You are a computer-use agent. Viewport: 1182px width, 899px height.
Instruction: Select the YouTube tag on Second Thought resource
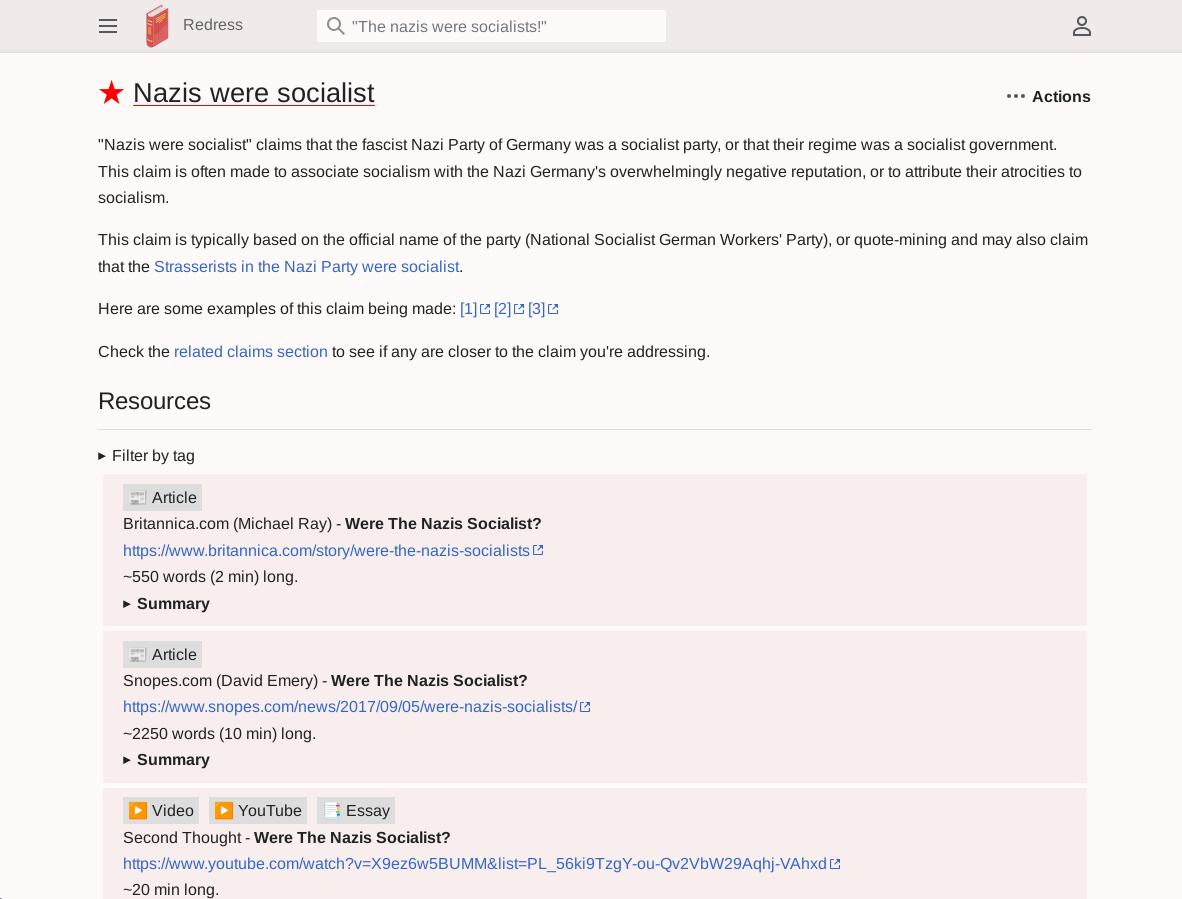pos(258,811)
